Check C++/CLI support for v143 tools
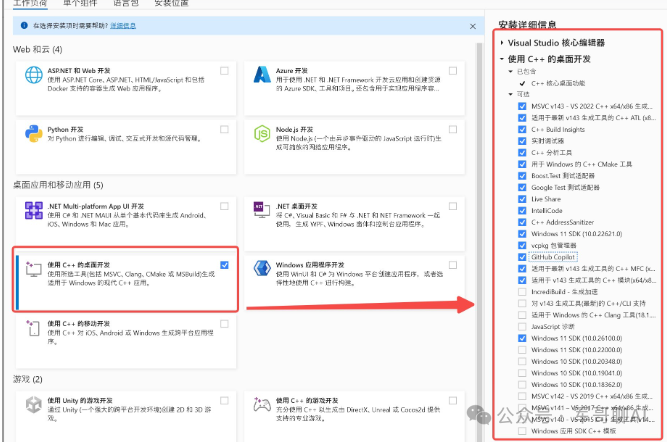Screen dimensions: 667x442 522,303
